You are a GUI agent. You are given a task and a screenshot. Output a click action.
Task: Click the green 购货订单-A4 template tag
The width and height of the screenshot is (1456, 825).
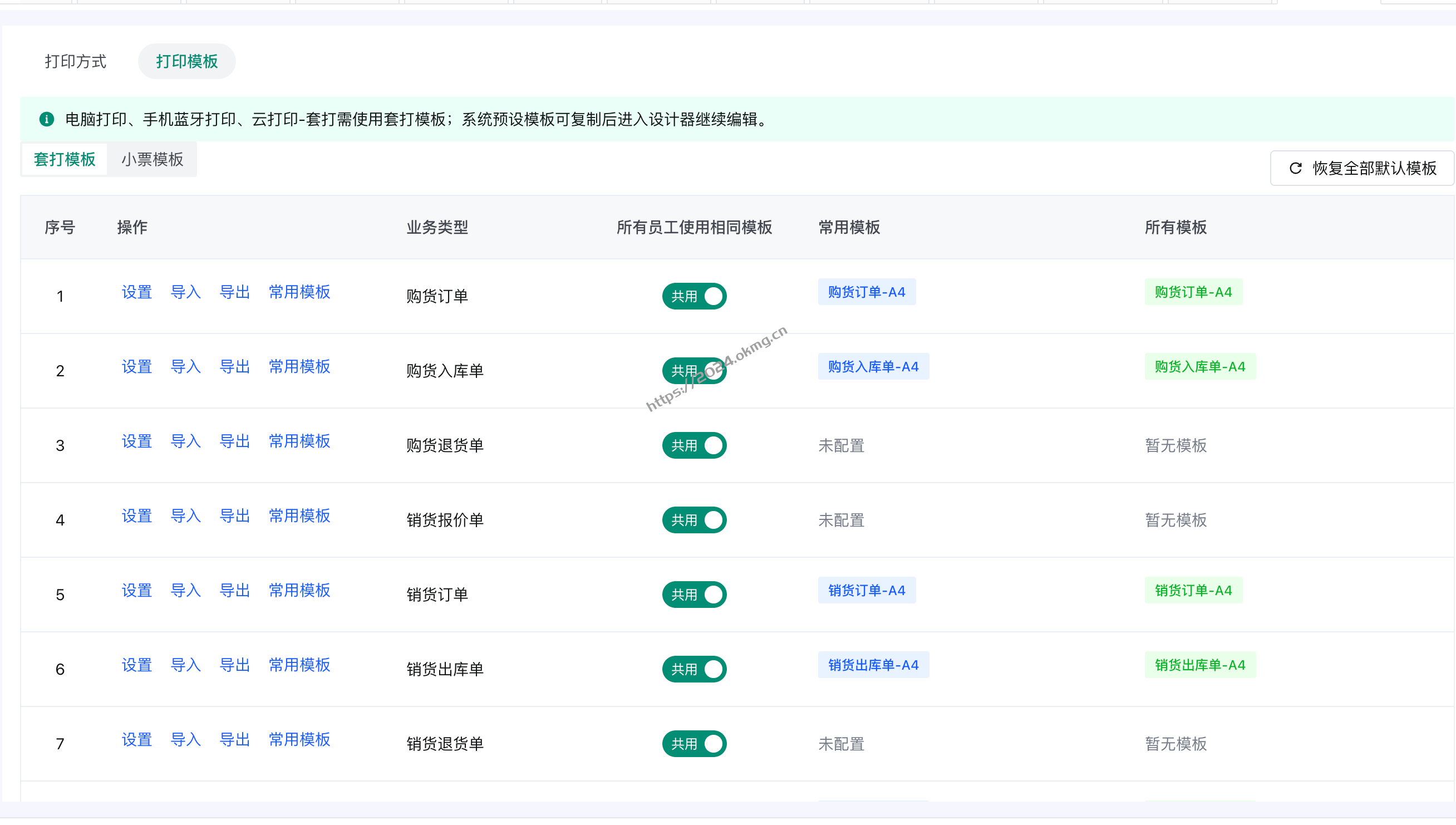[x=1194, y=292]
